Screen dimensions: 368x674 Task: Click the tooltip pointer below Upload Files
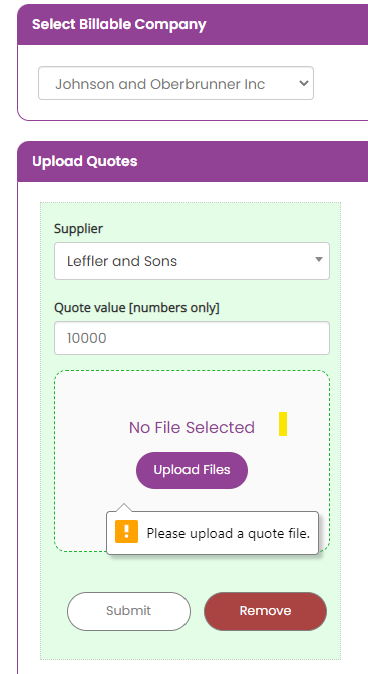point(124,507)
